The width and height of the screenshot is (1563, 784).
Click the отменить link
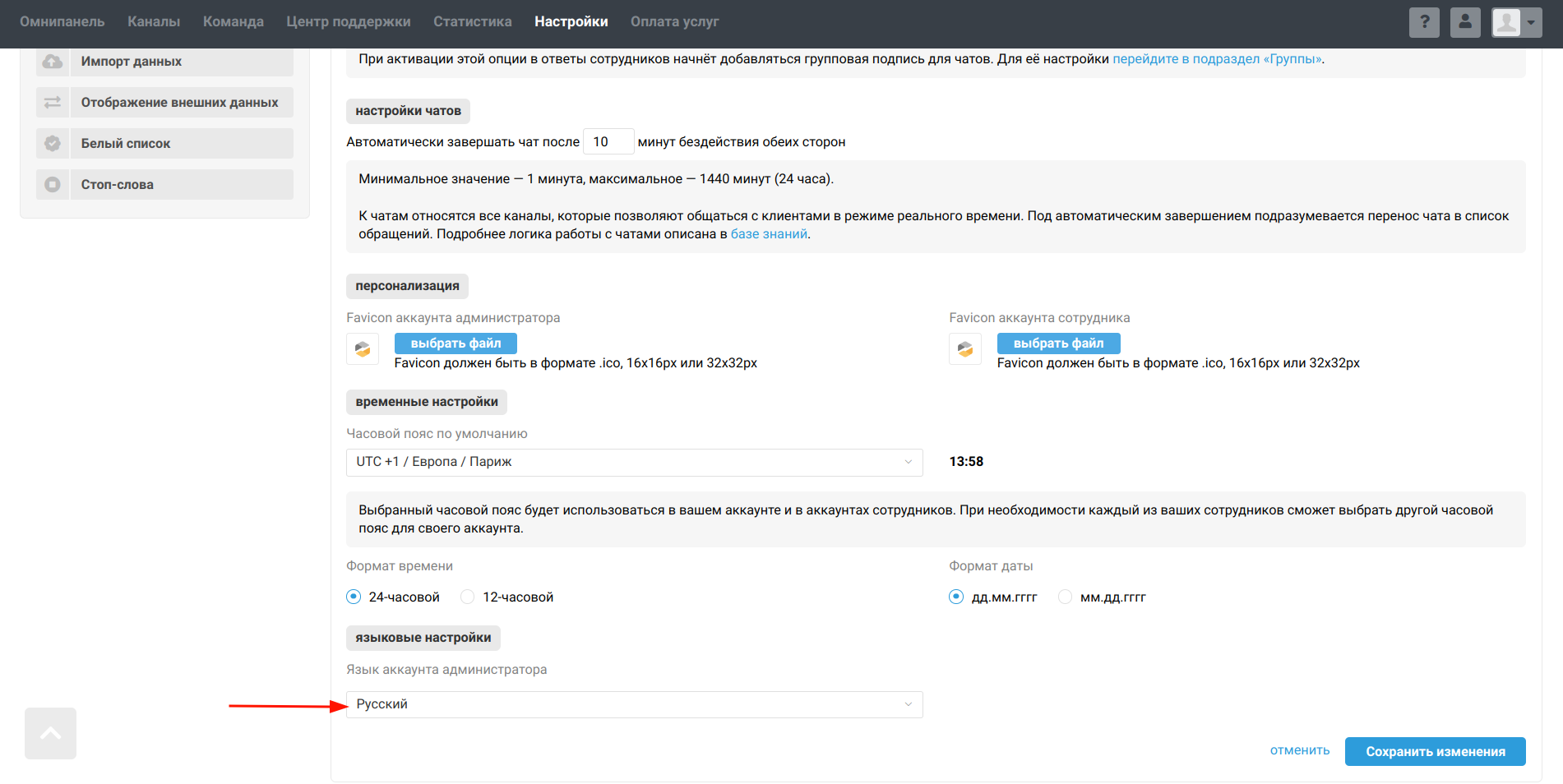click(1300, 750)
